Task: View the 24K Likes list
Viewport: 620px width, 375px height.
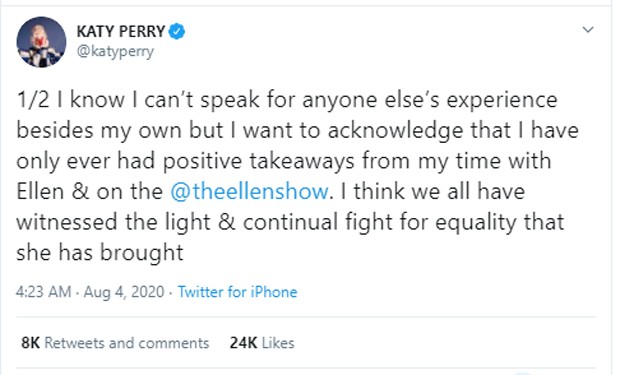Action: pyautogui.click(x=262, y=343)
